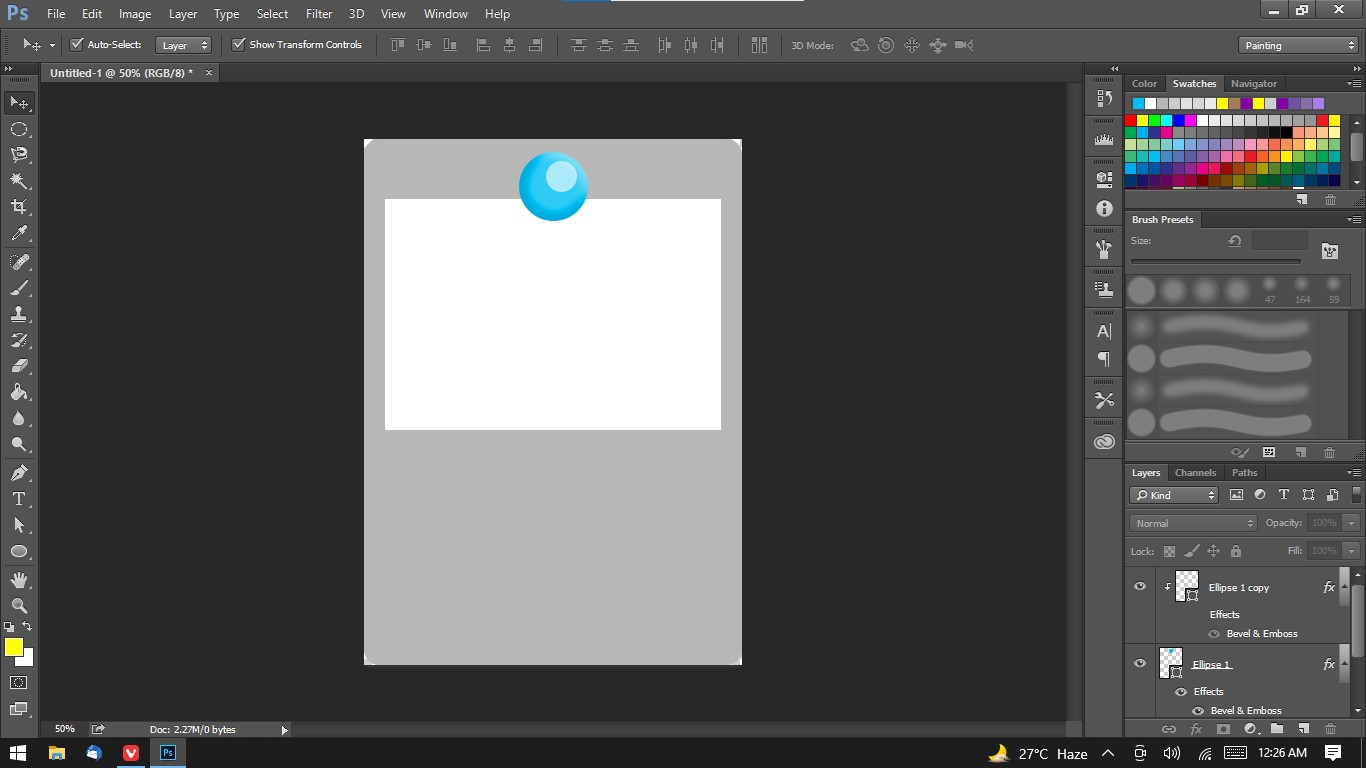Open the Creative Cloud Libraries panel icon

click(1104, 442)
